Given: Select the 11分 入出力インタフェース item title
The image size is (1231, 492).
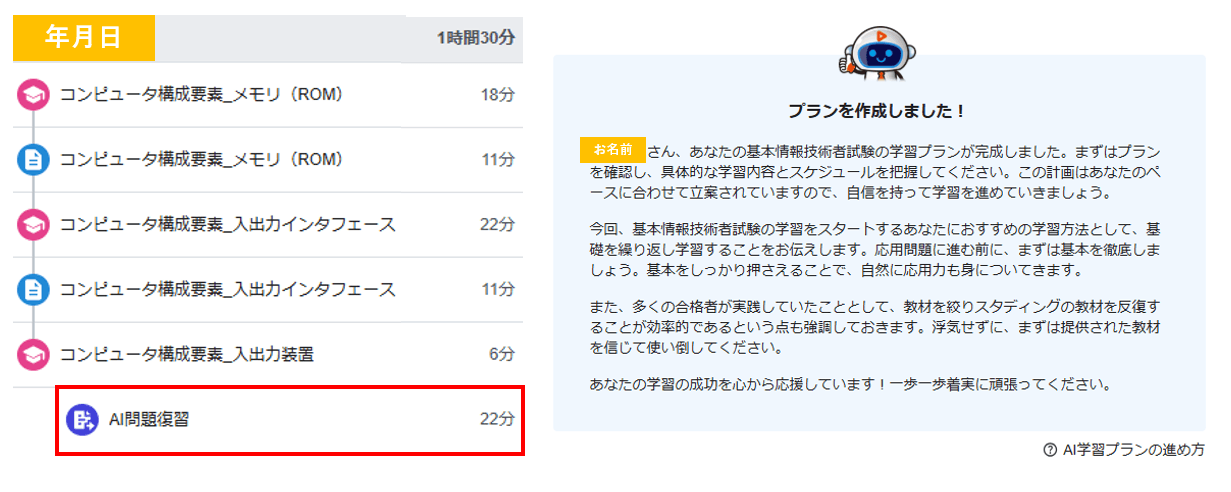Looking at the screenshot, I should click(228, 290).
